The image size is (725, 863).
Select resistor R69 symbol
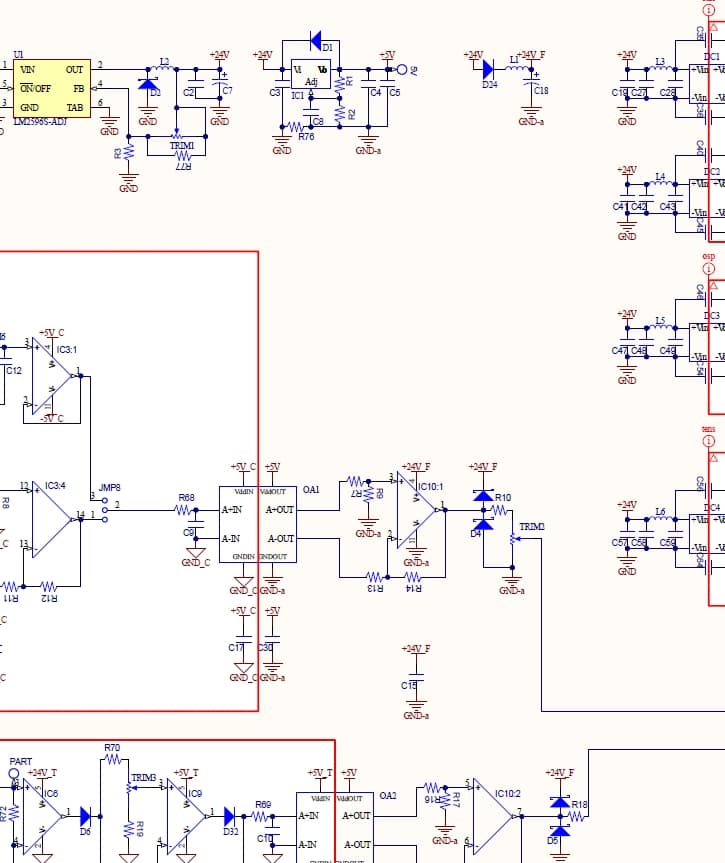pyautogui.click(x=259, y=816)
